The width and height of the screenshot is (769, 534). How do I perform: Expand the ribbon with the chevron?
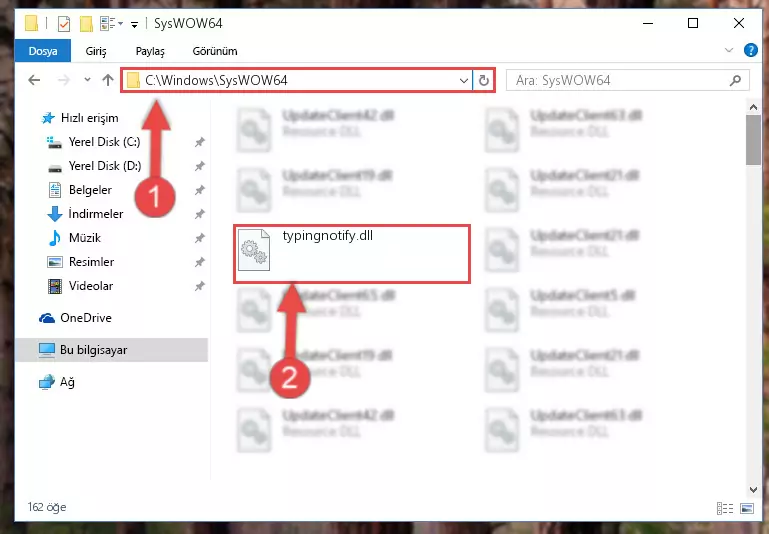pos(729,50)
